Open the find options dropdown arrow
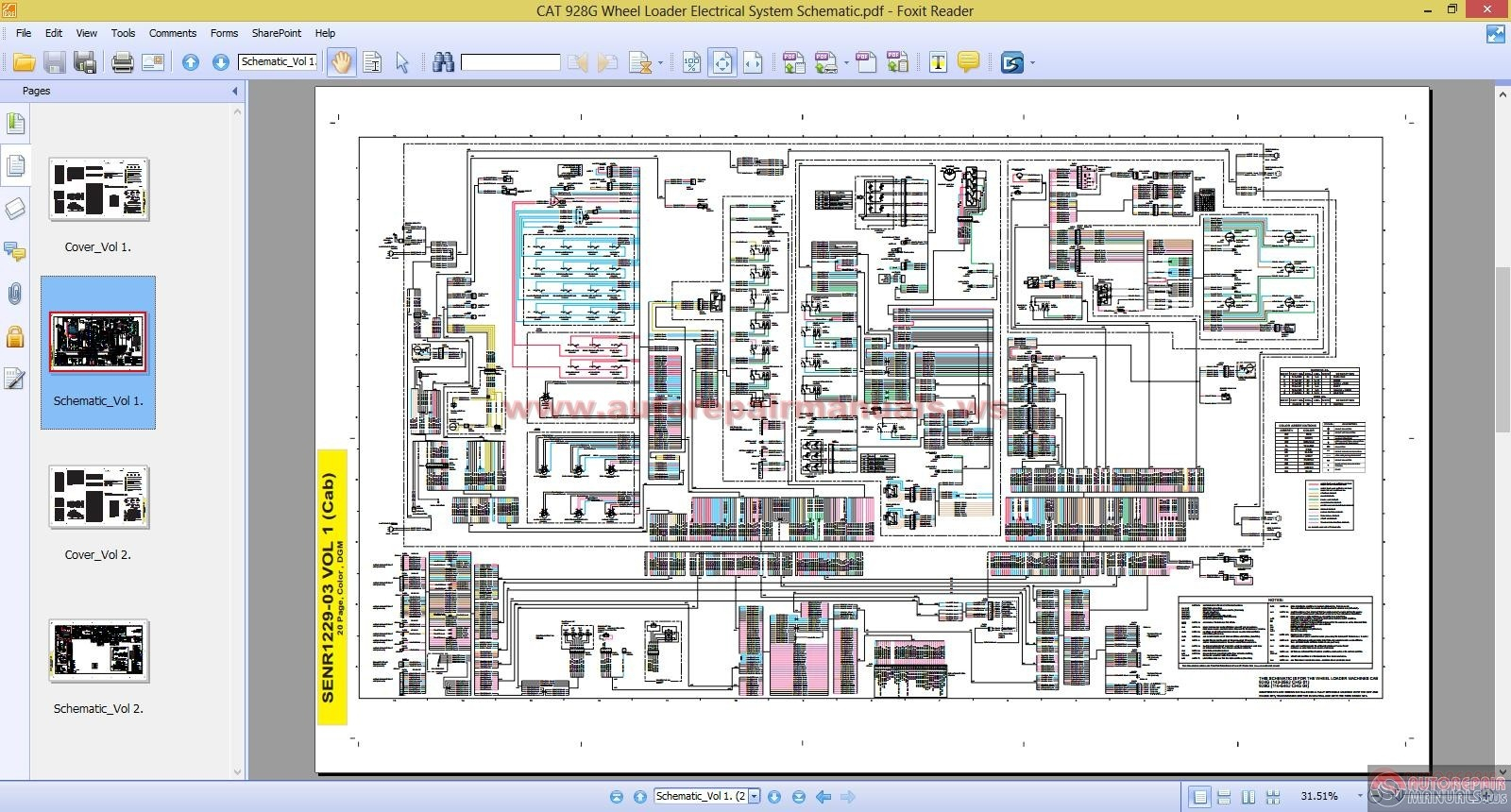 (660, 63)
